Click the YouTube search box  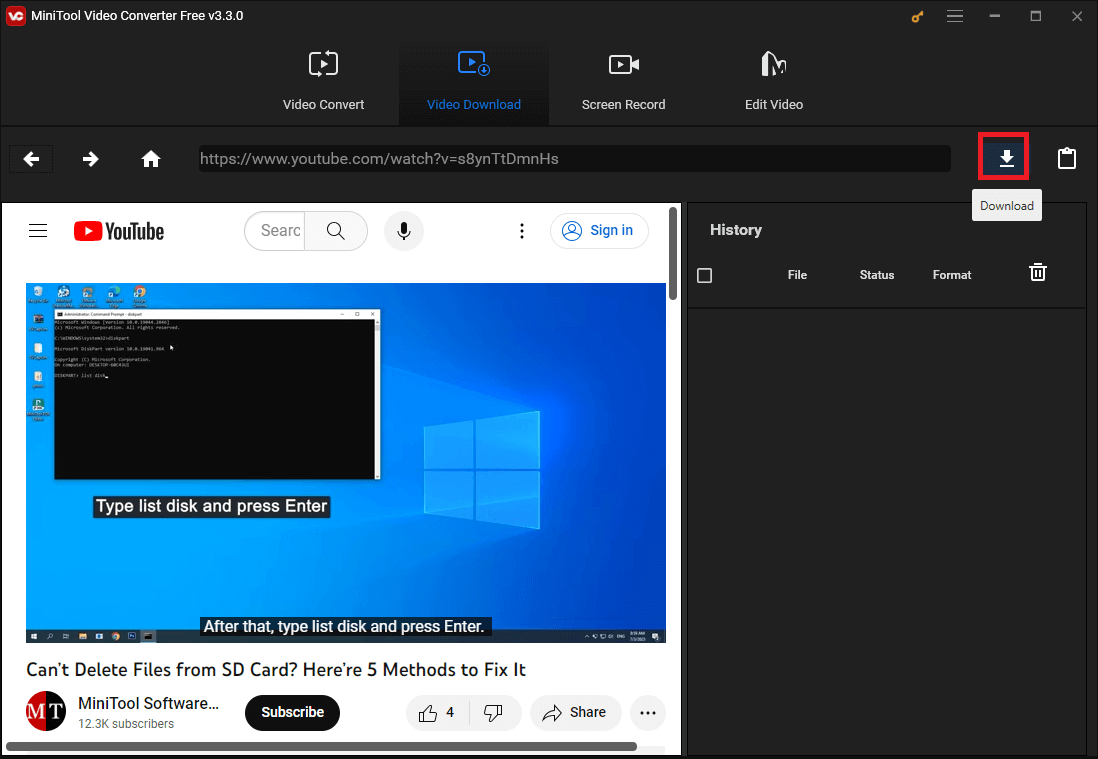click(275, 230)
